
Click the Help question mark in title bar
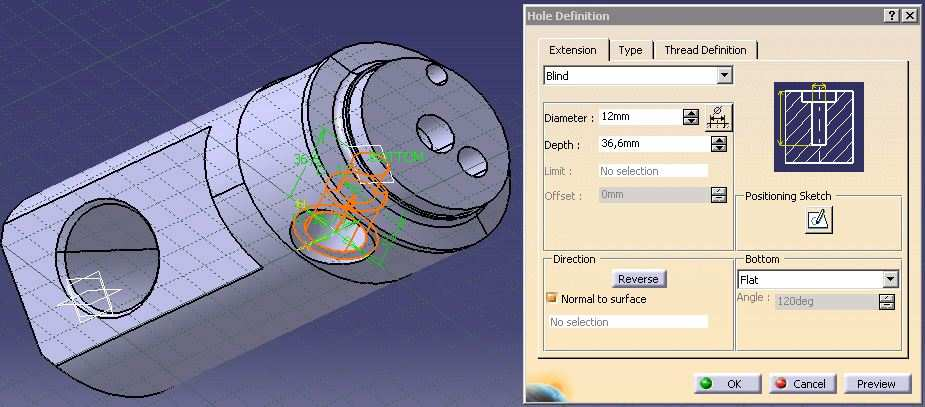893,16
